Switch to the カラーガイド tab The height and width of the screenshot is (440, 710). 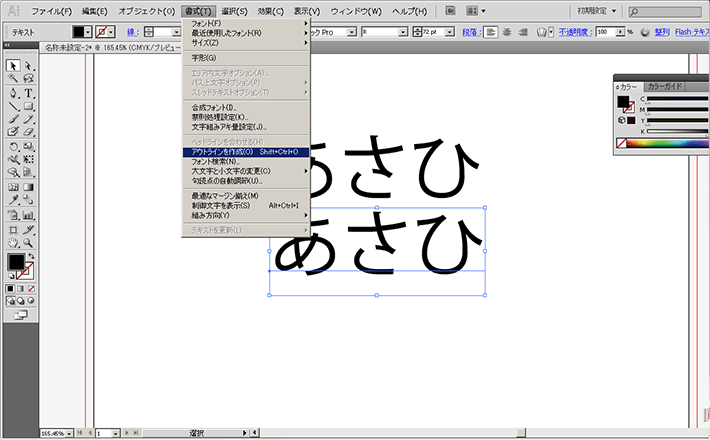click(x=665, y=87)
